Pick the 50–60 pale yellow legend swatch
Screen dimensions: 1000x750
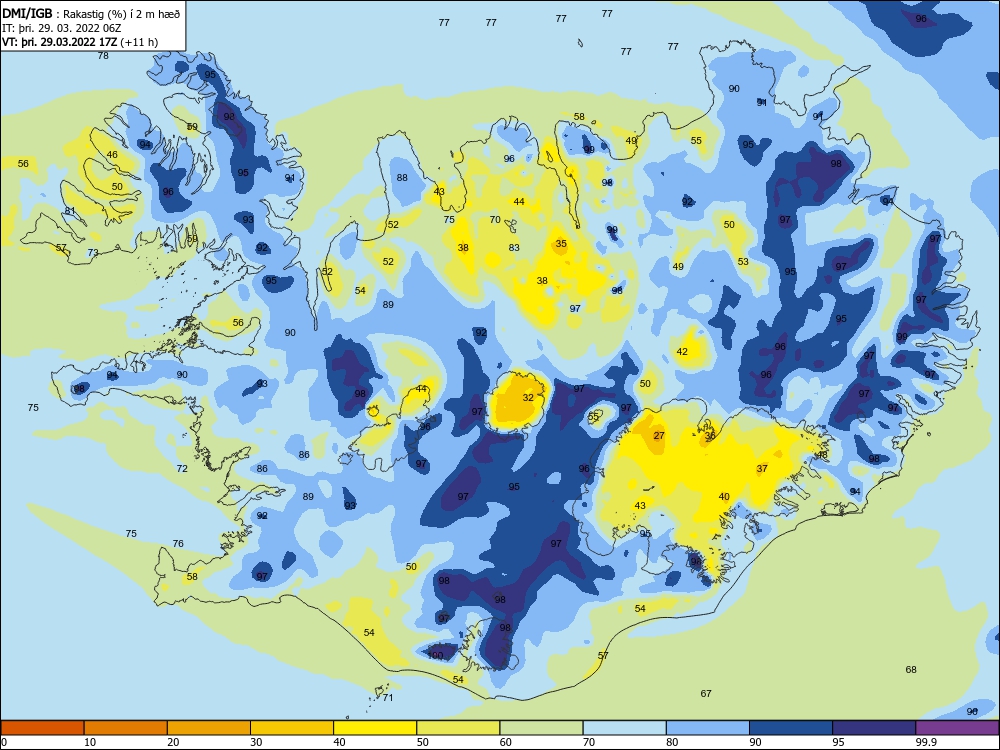click(459, 728)
